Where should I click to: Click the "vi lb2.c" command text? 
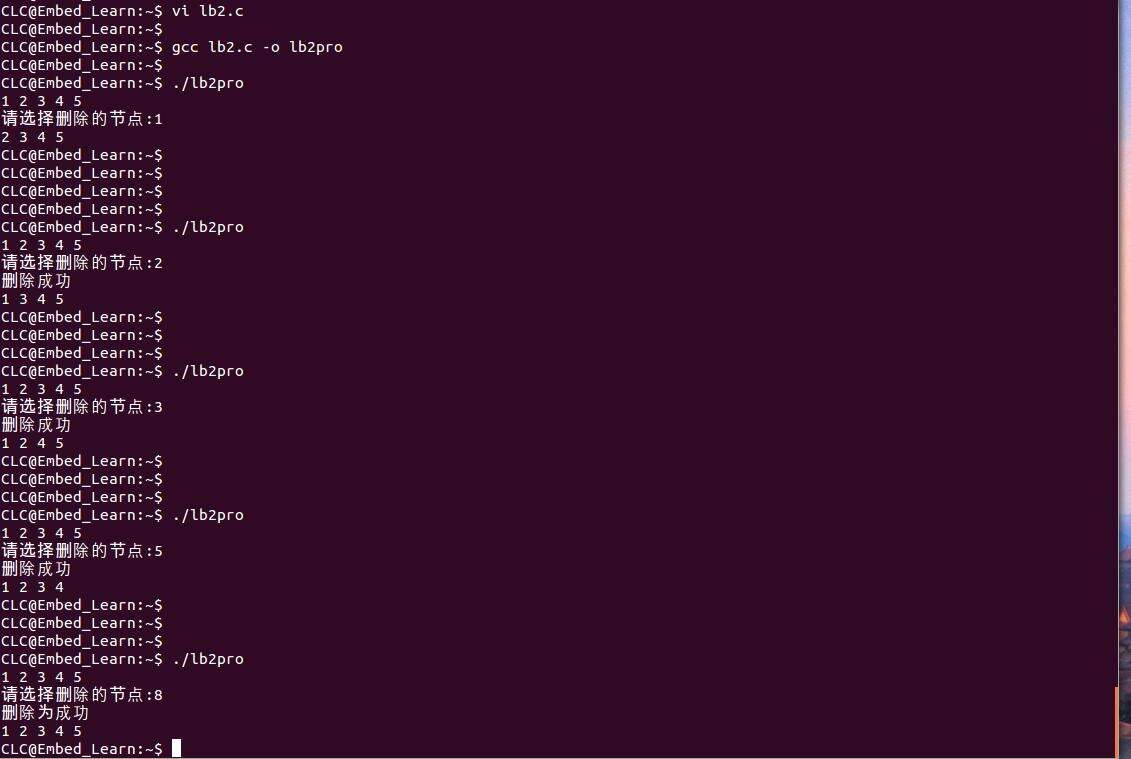(x=207, y=11)
